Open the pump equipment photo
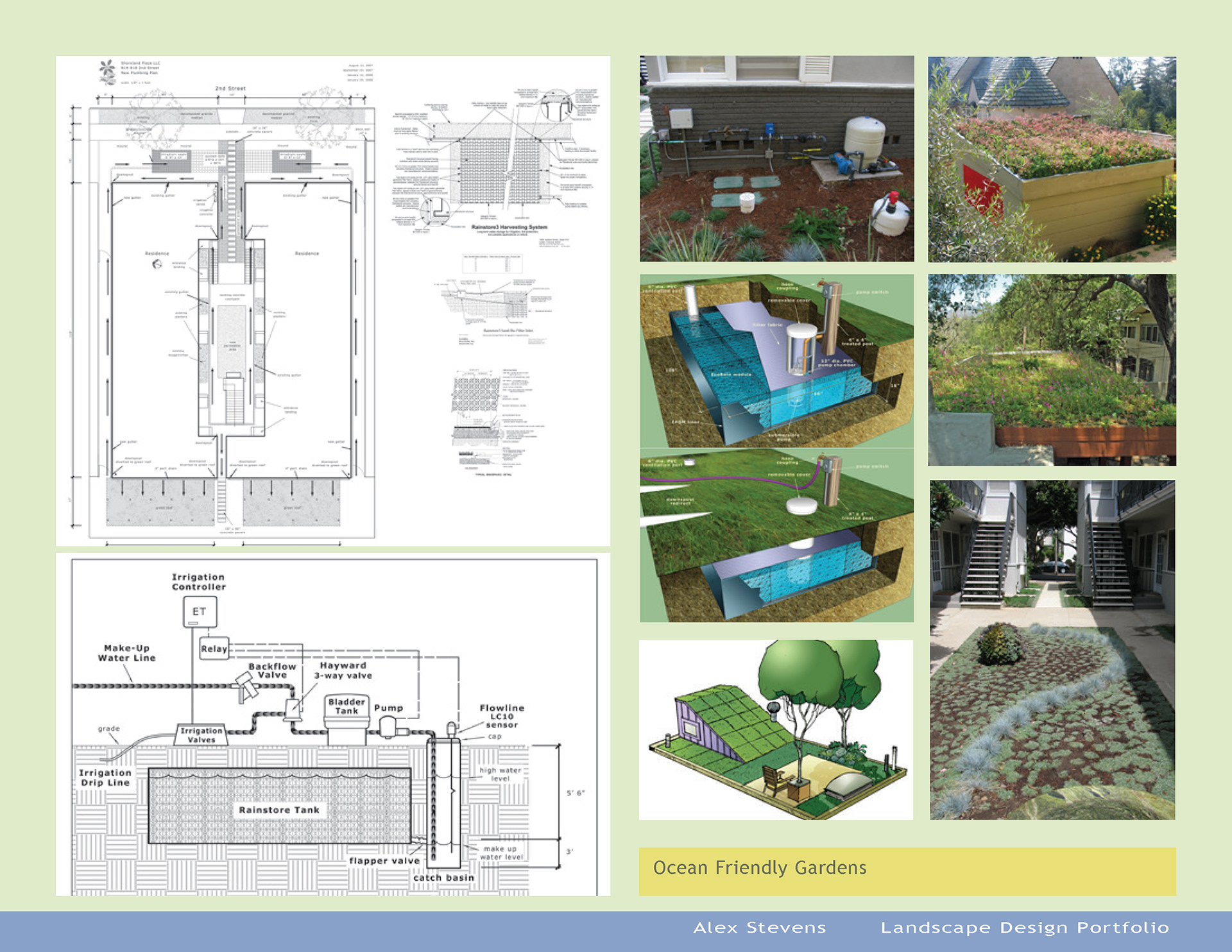Viewport: 1232px width, 952px height. [x=776, y=158]
